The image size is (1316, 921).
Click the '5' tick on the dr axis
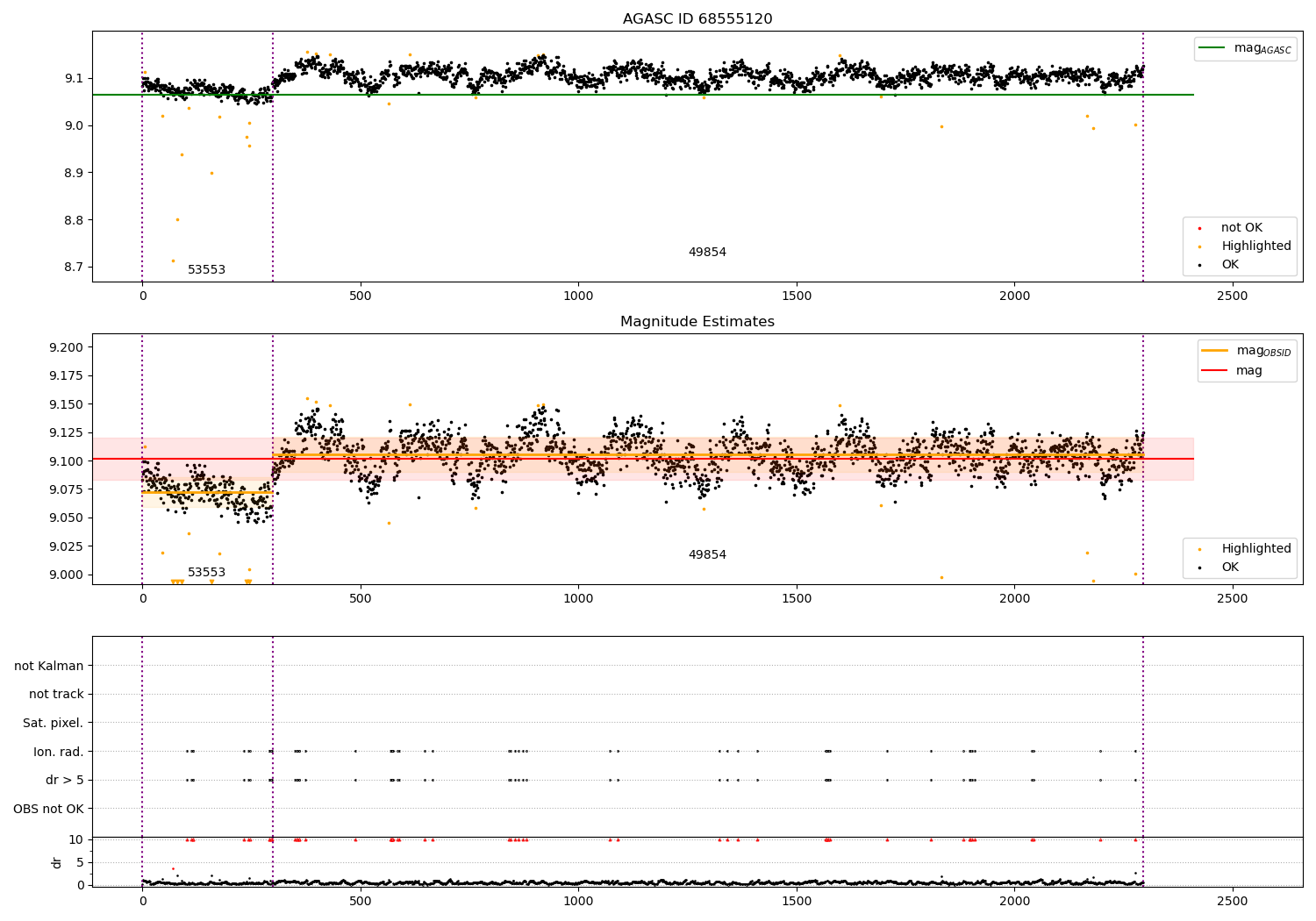tap(80, 863)
